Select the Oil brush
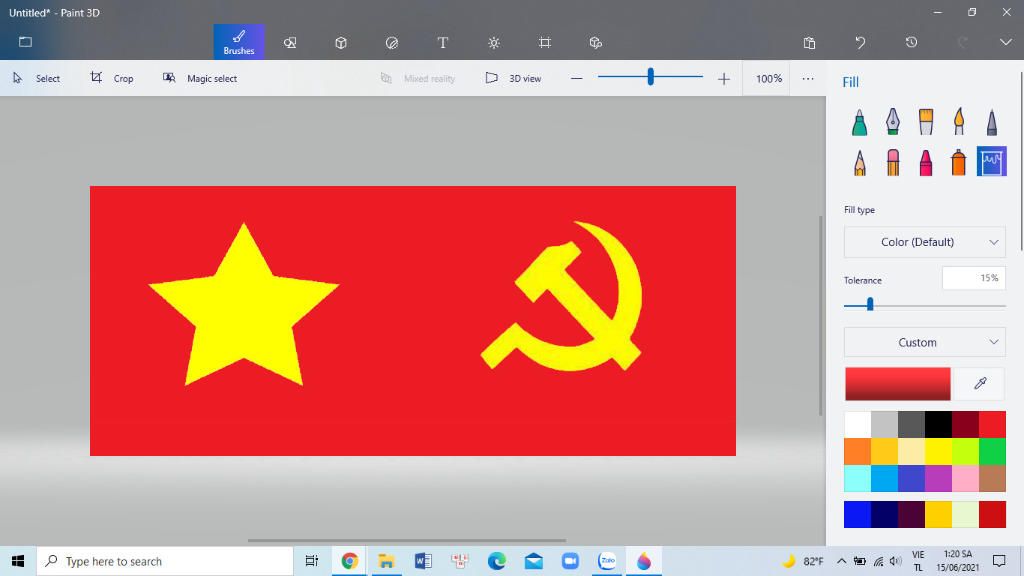The image size is (1024, 576). point(926,122)
